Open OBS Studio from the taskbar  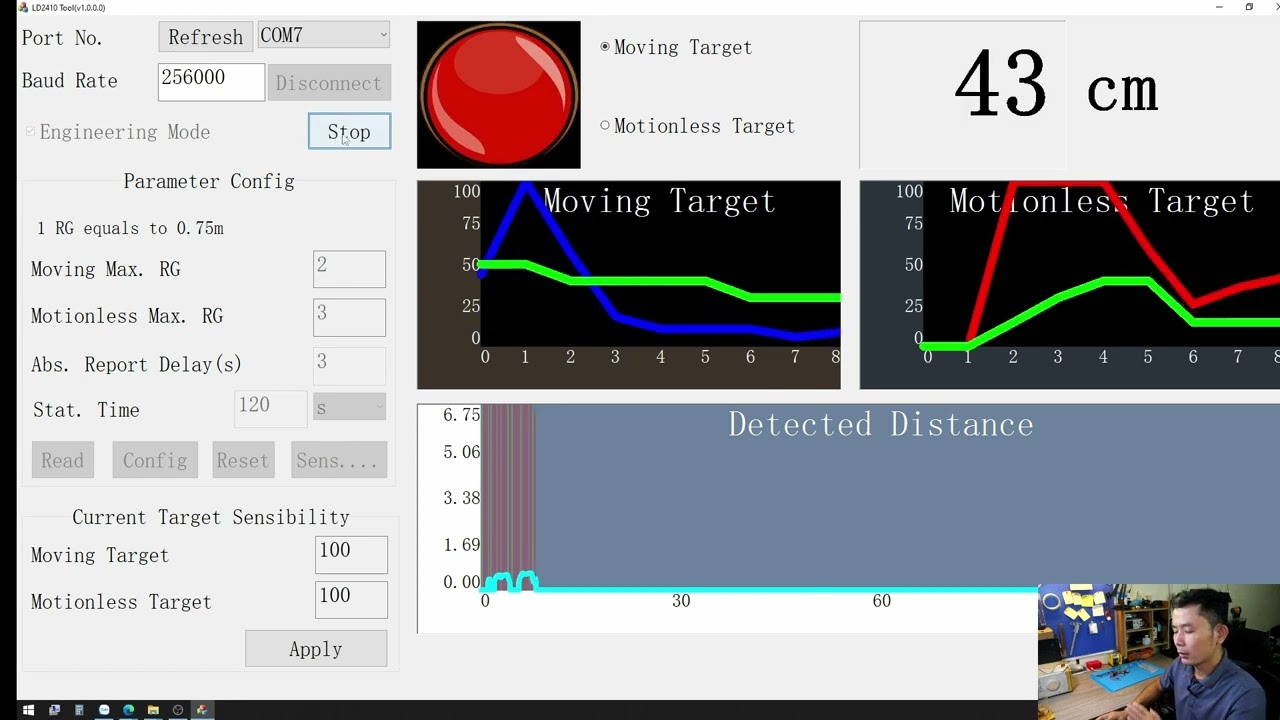coord(178,710)
